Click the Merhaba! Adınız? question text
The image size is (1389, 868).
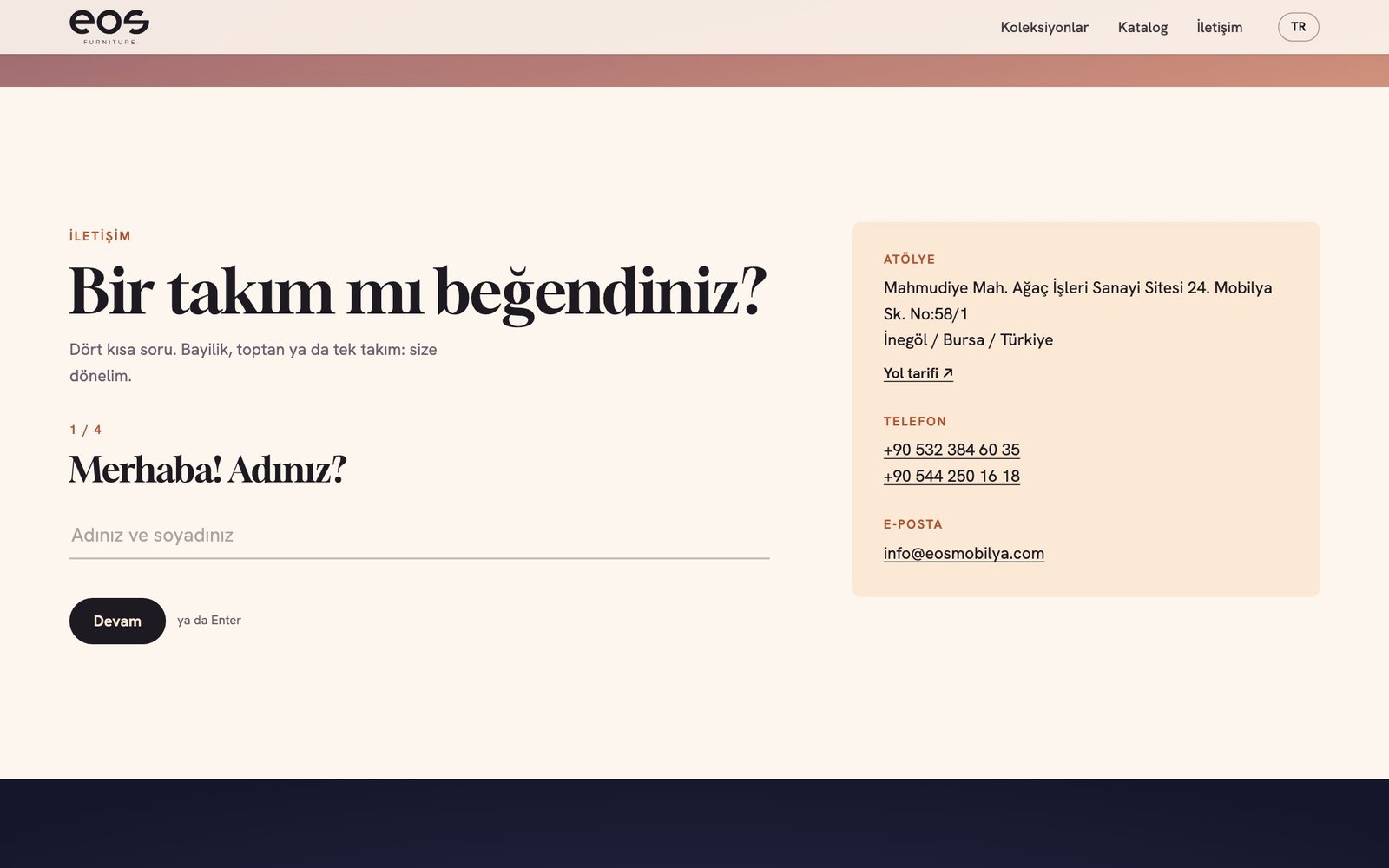click(x=207, y=470)
